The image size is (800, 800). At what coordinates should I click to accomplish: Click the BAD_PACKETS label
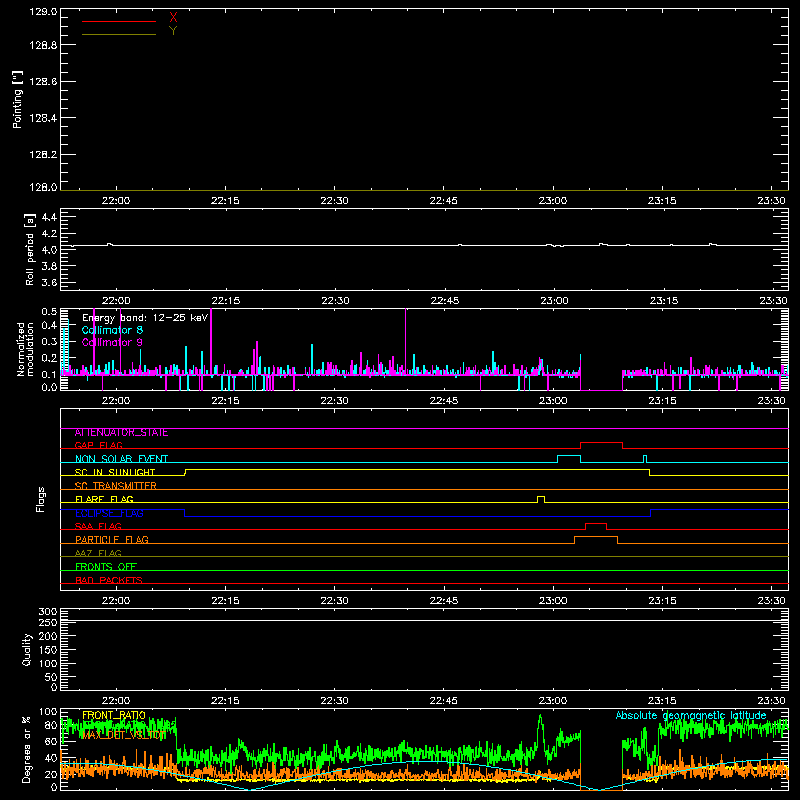(109, 580)
